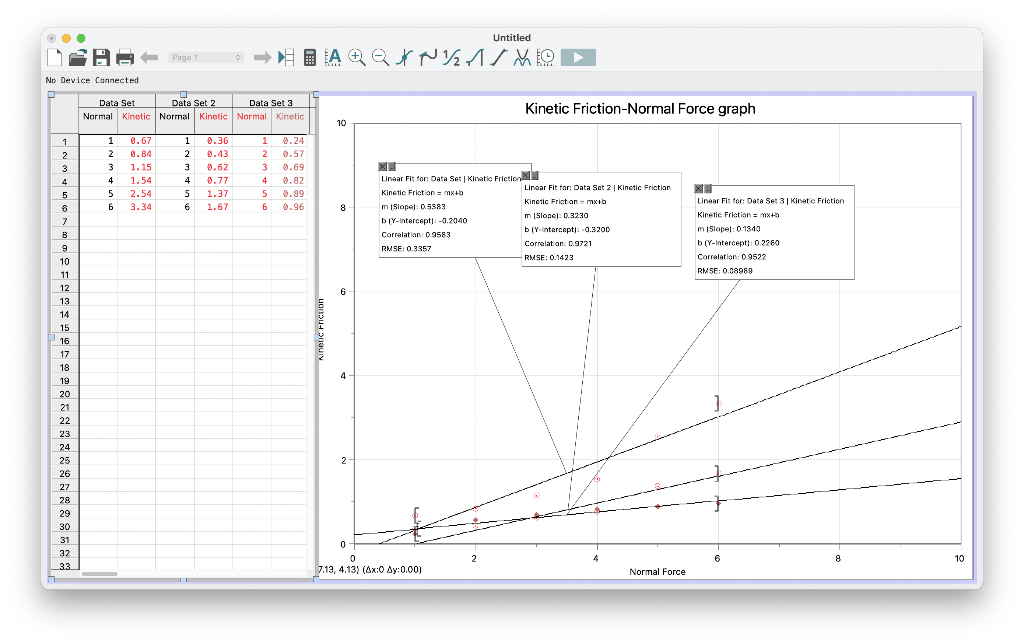Click the y-axis maximum value 10

(x=342, y=123)
